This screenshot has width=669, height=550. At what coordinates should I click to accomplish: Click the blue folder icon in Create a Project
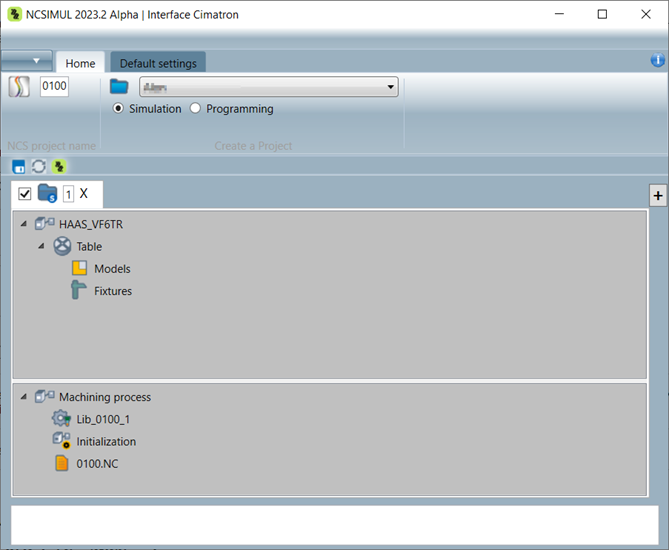119,87
